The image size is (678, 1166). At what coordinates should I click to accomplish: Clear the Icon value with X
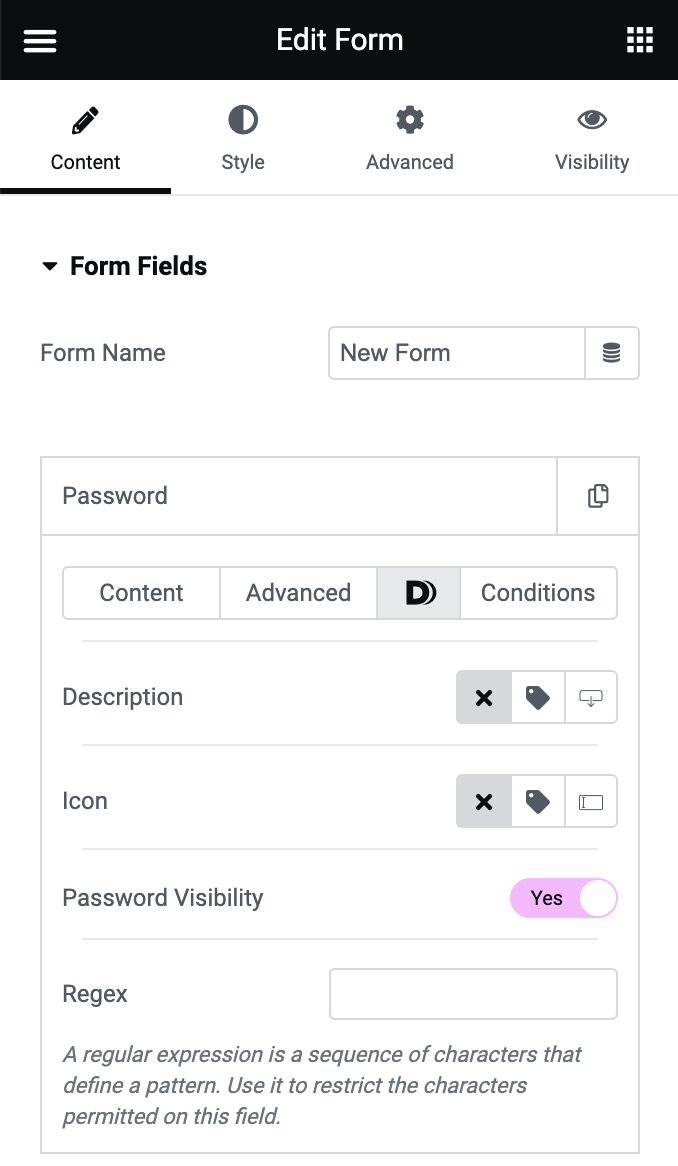484,801
